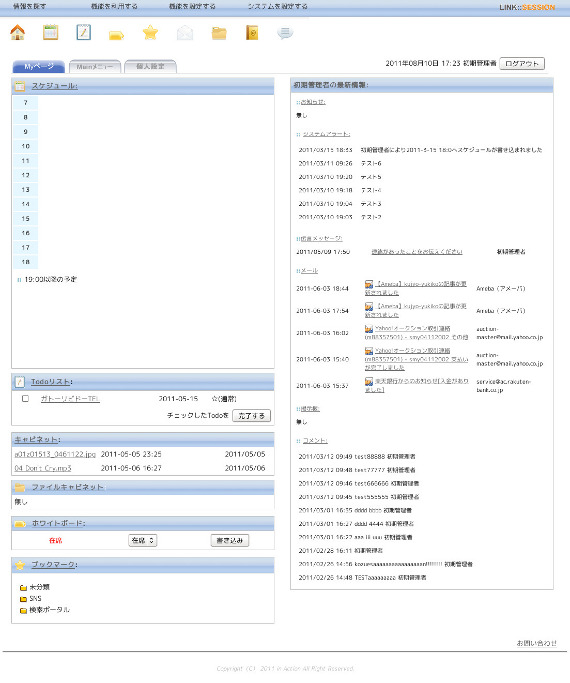Viewport: 570px width, 683px height.
Task: Open the whiteboard status dropdown
Action: (x=143, y=540)
